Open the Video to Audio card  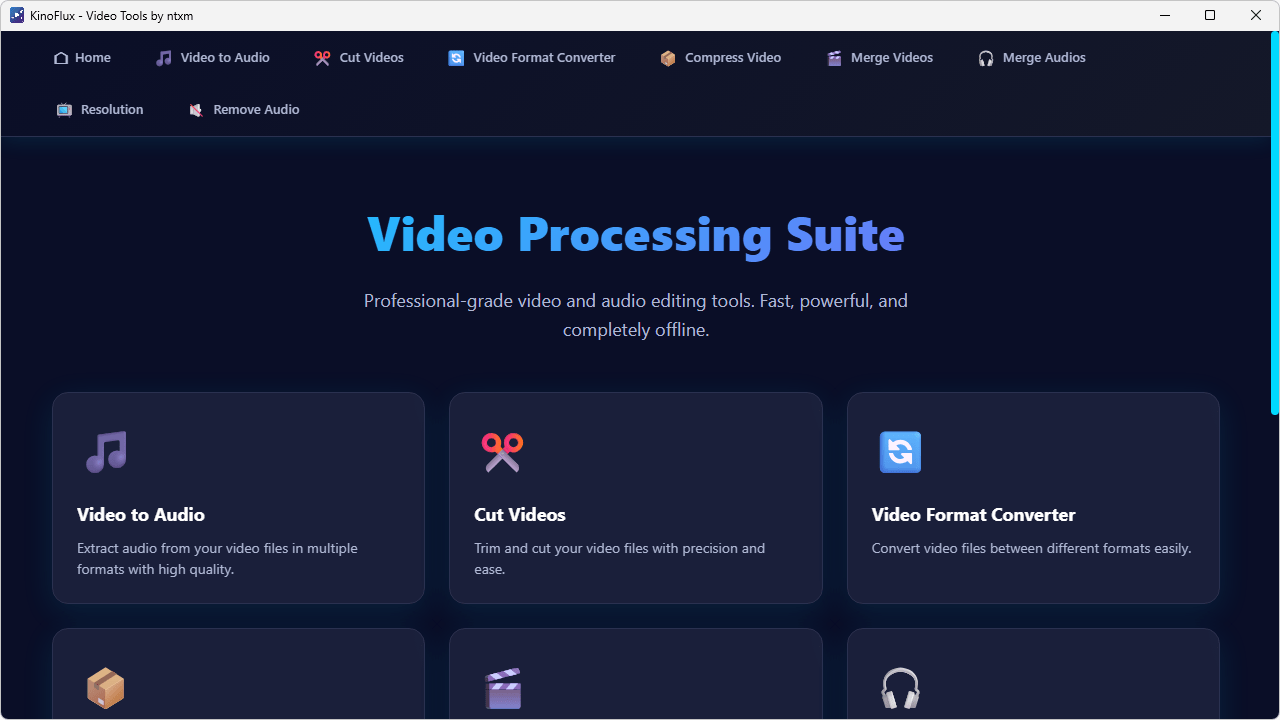pos(238,497)
